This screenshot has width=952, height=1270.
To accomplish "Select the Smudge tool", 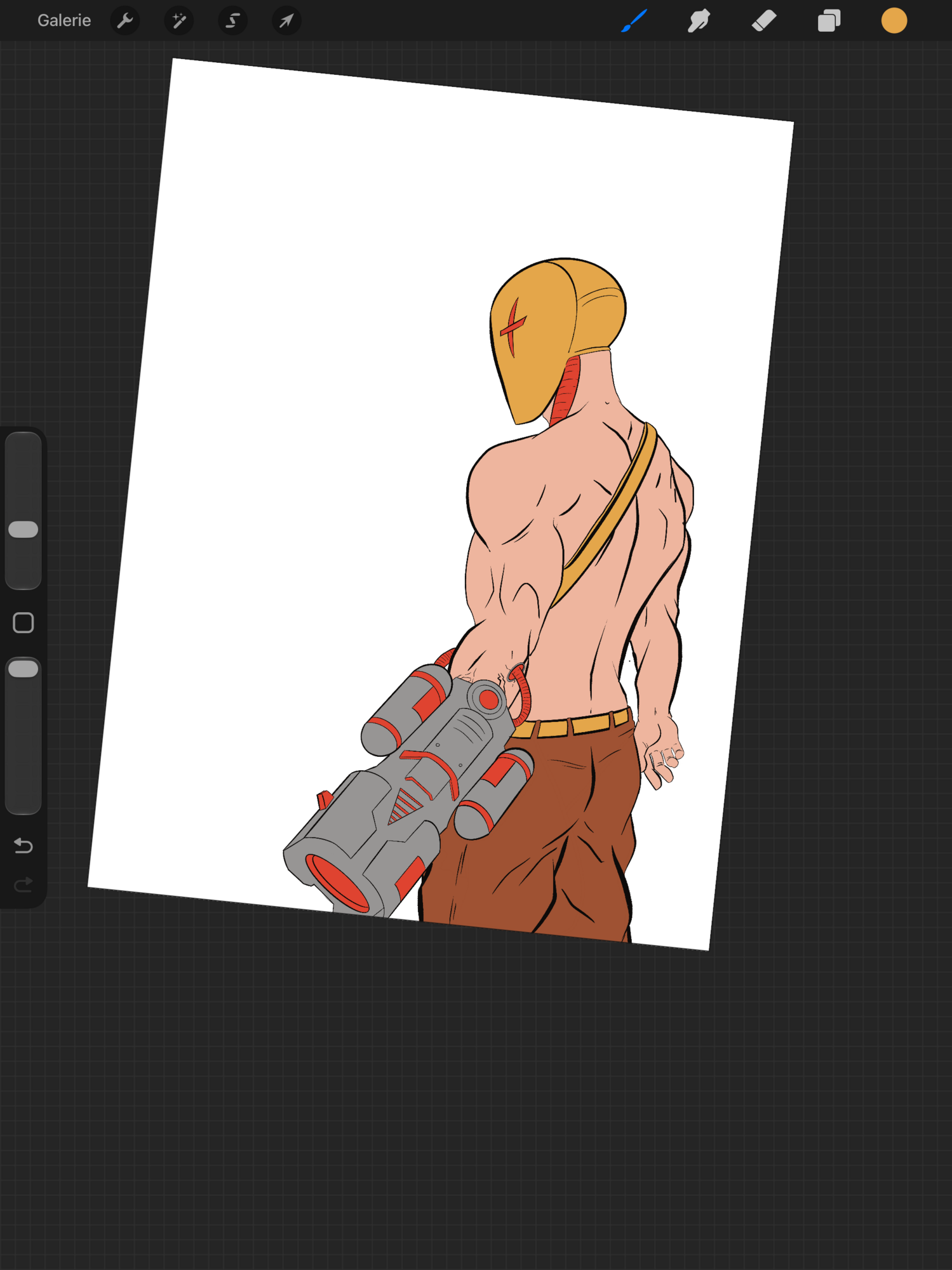I will (x=699, y=21).
